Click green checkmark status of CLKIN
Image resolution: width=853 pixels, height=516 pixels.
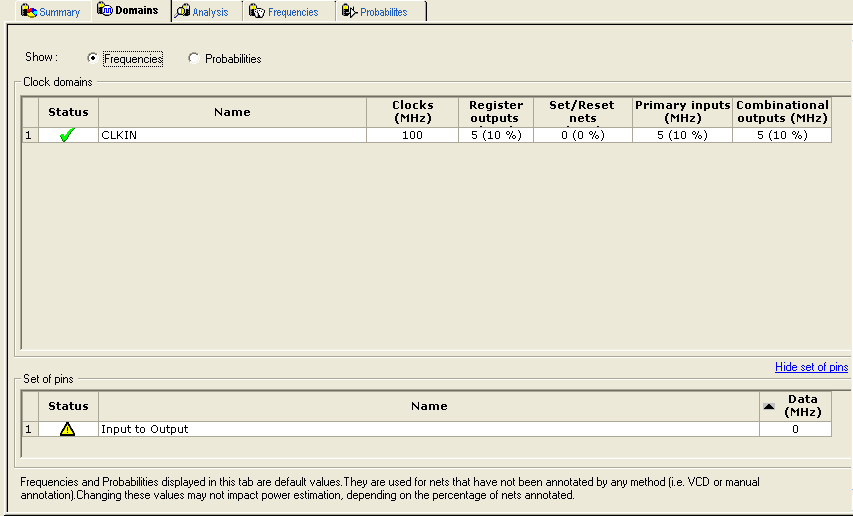(x=68, y=135)
